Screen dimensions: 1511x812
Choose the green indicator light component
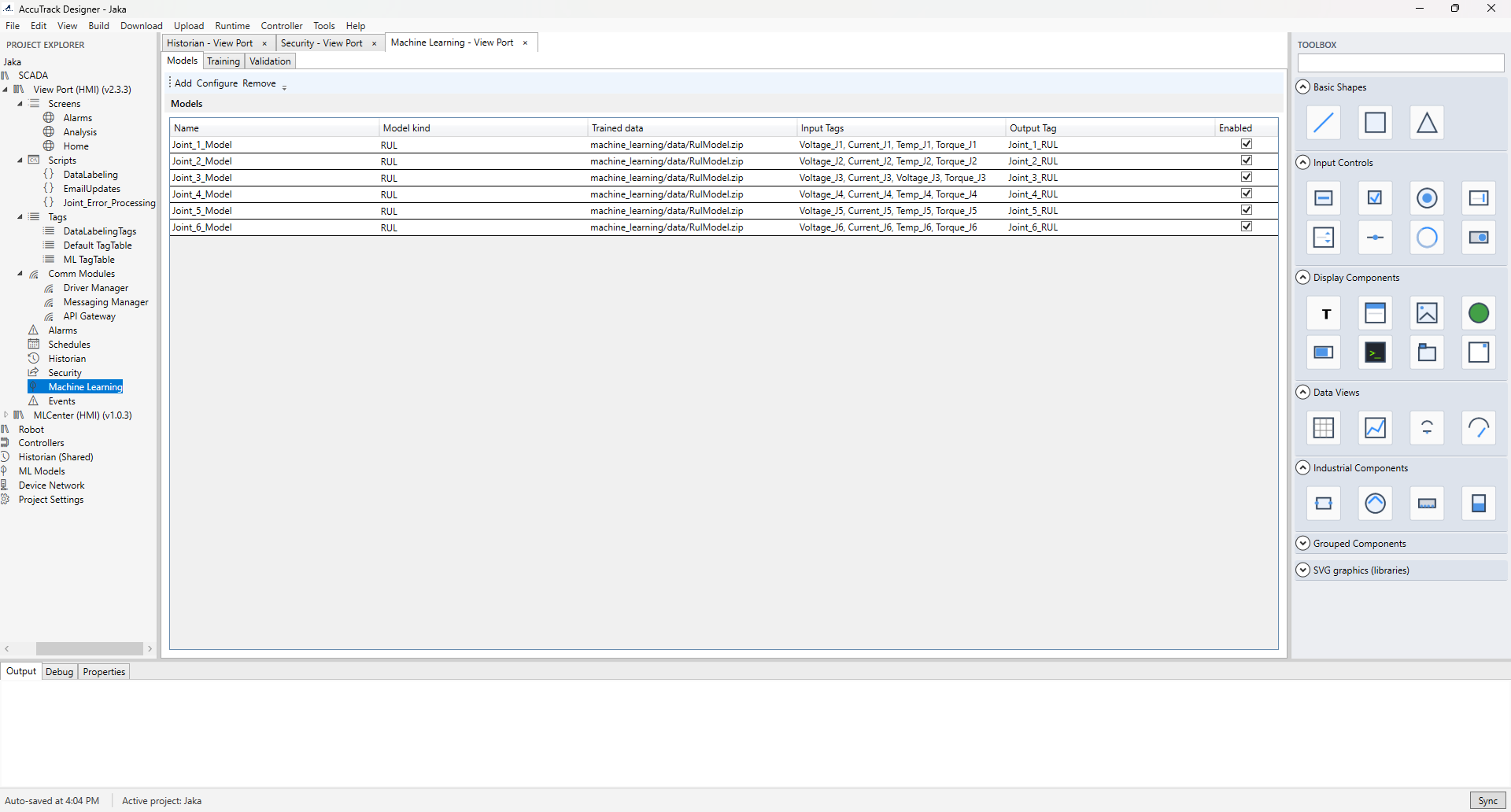[x=1479, y=313]
